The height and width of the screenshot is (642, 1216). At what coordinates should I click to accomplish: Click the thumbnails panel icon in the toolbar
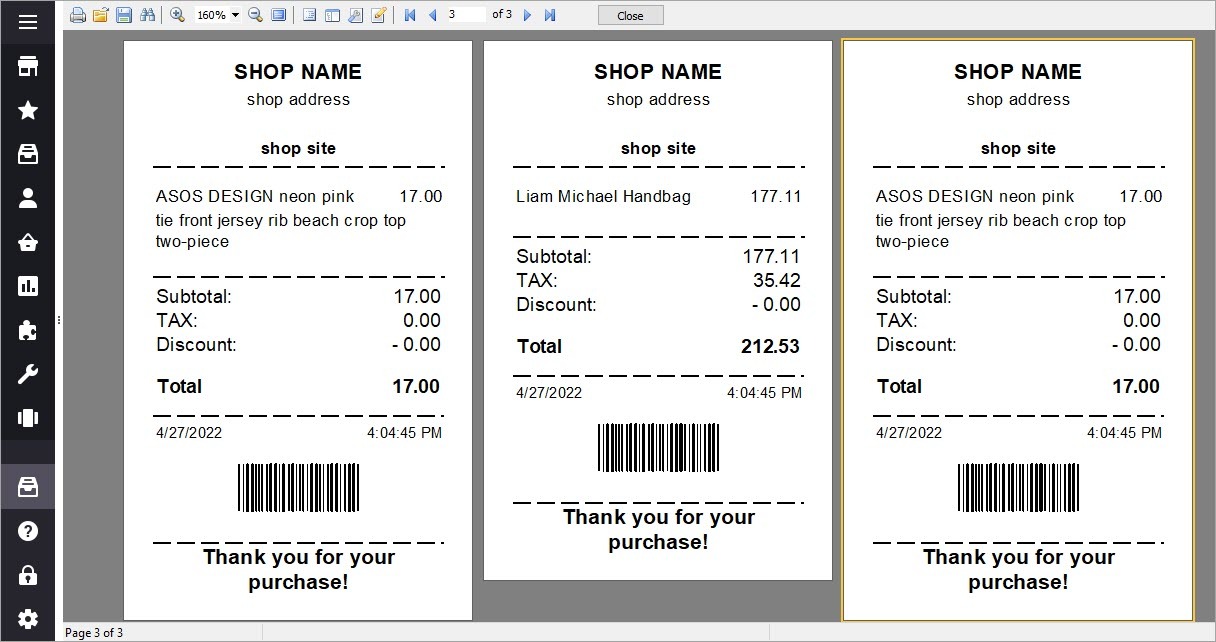click(x=332, y=15)
